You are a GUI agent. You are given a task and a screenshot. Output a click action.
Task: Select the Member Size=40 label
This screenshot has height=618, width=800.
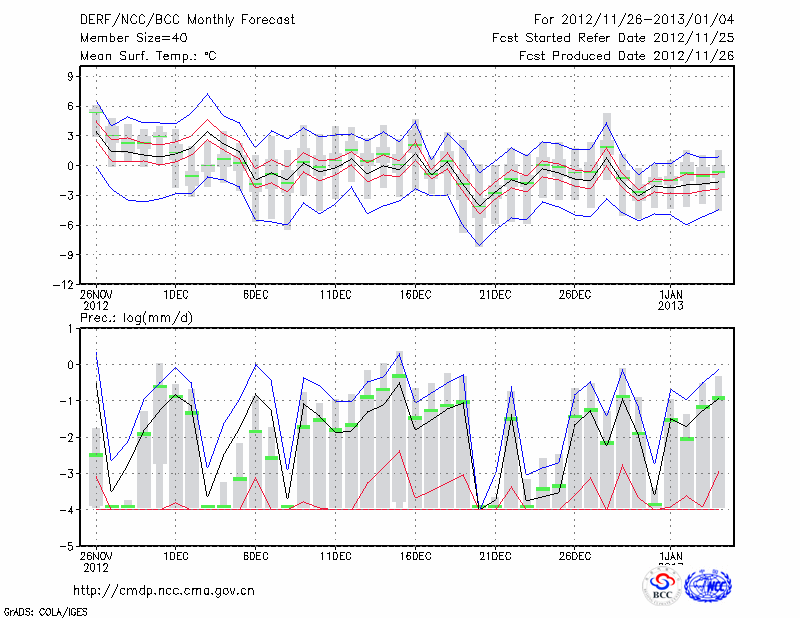[132, 38]
